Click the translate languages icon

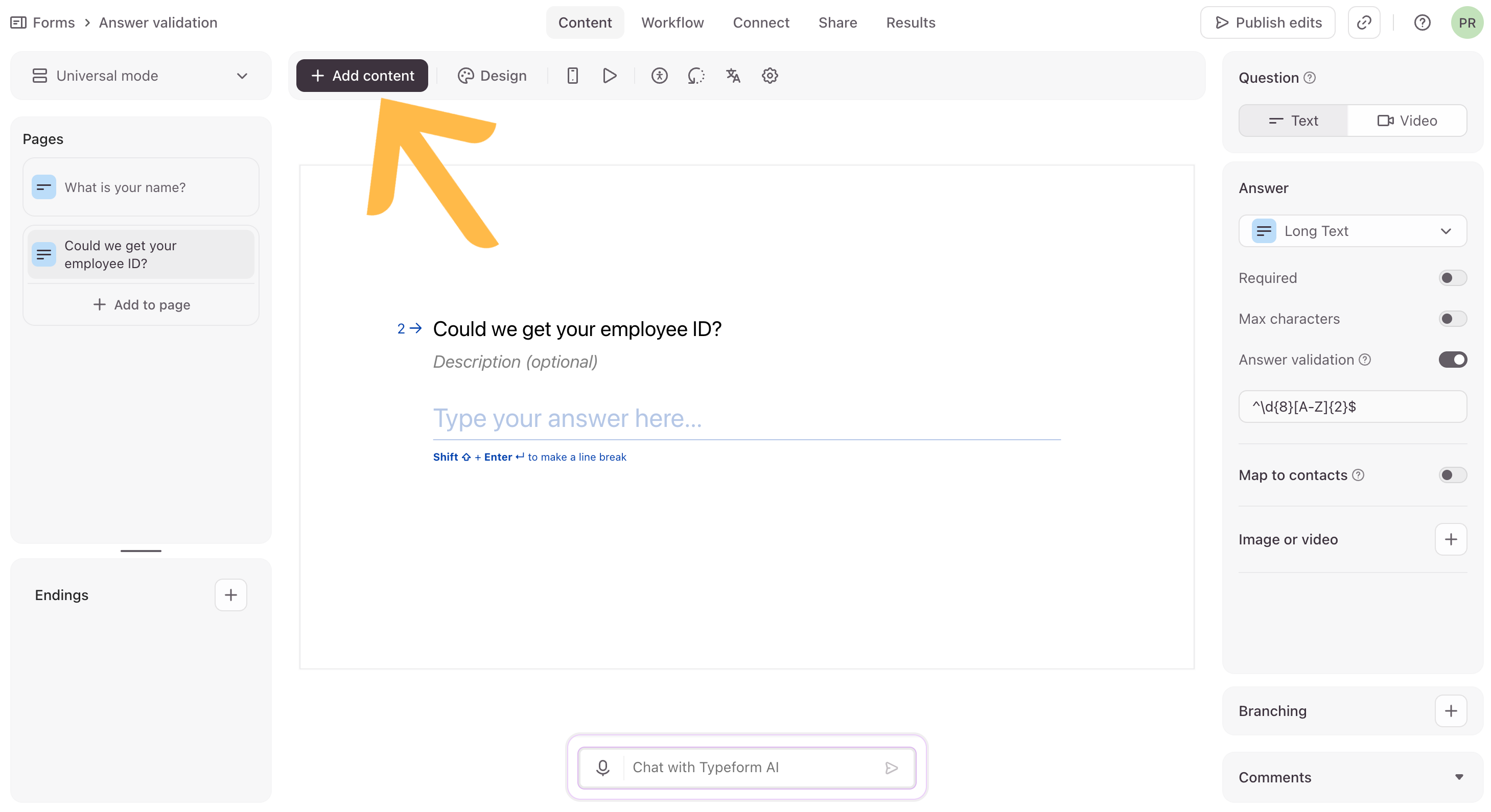coord(733,76)
